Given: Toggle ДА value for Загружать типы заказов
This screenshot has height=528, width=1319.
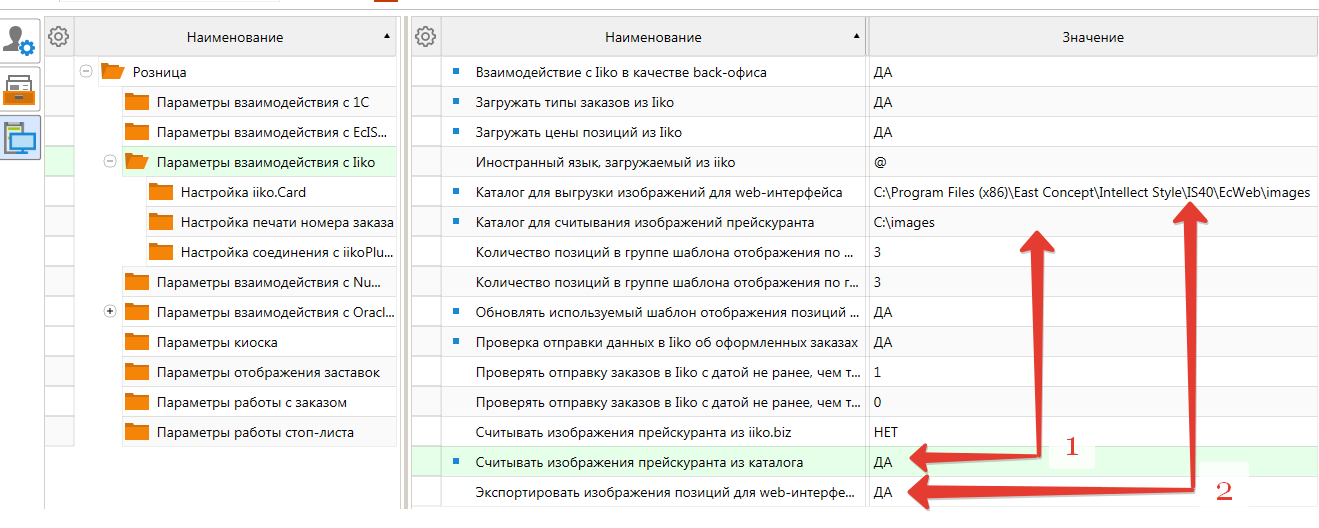Looking at the screenshot, I should (1093, 102).
